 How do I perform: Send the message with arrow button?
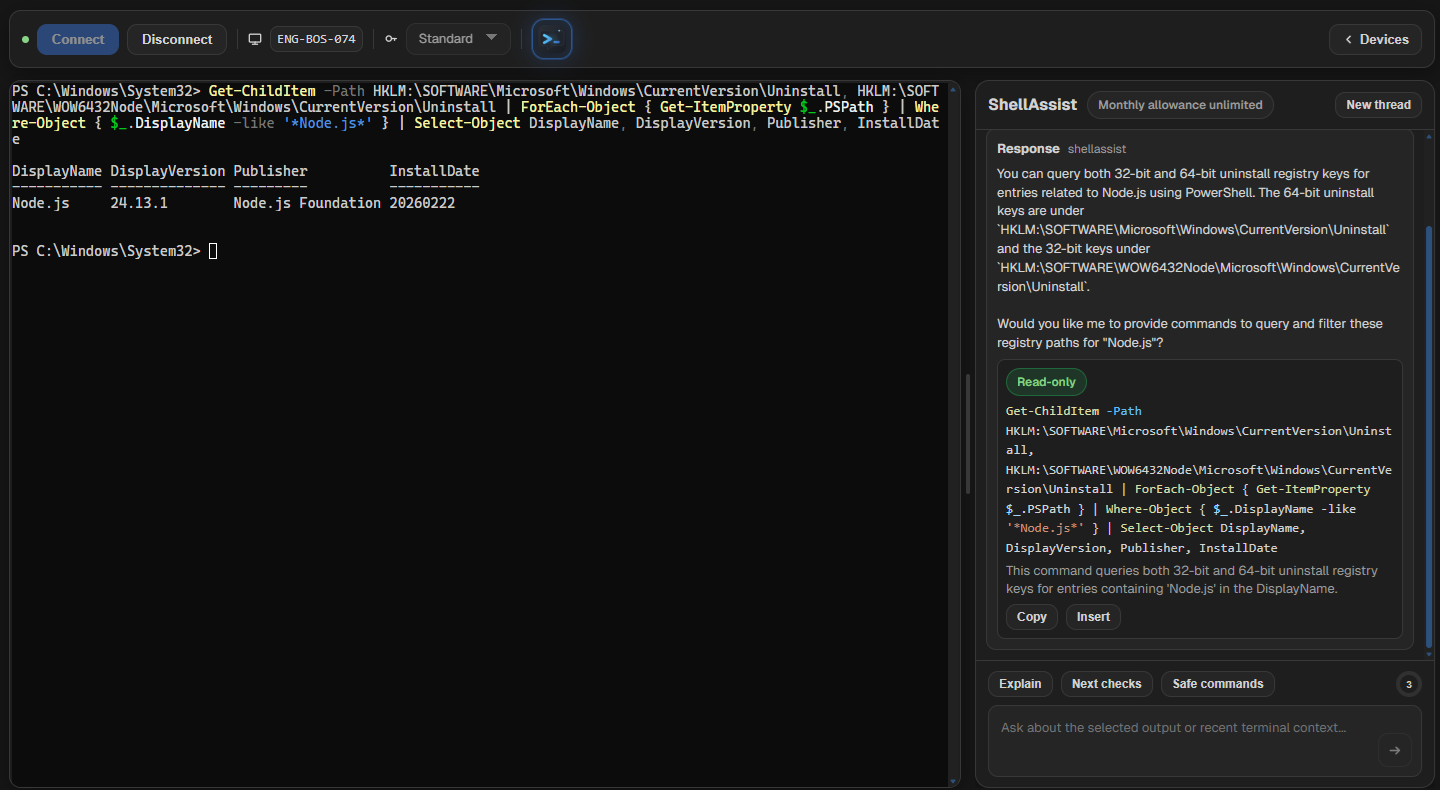tap(1394, 750)
